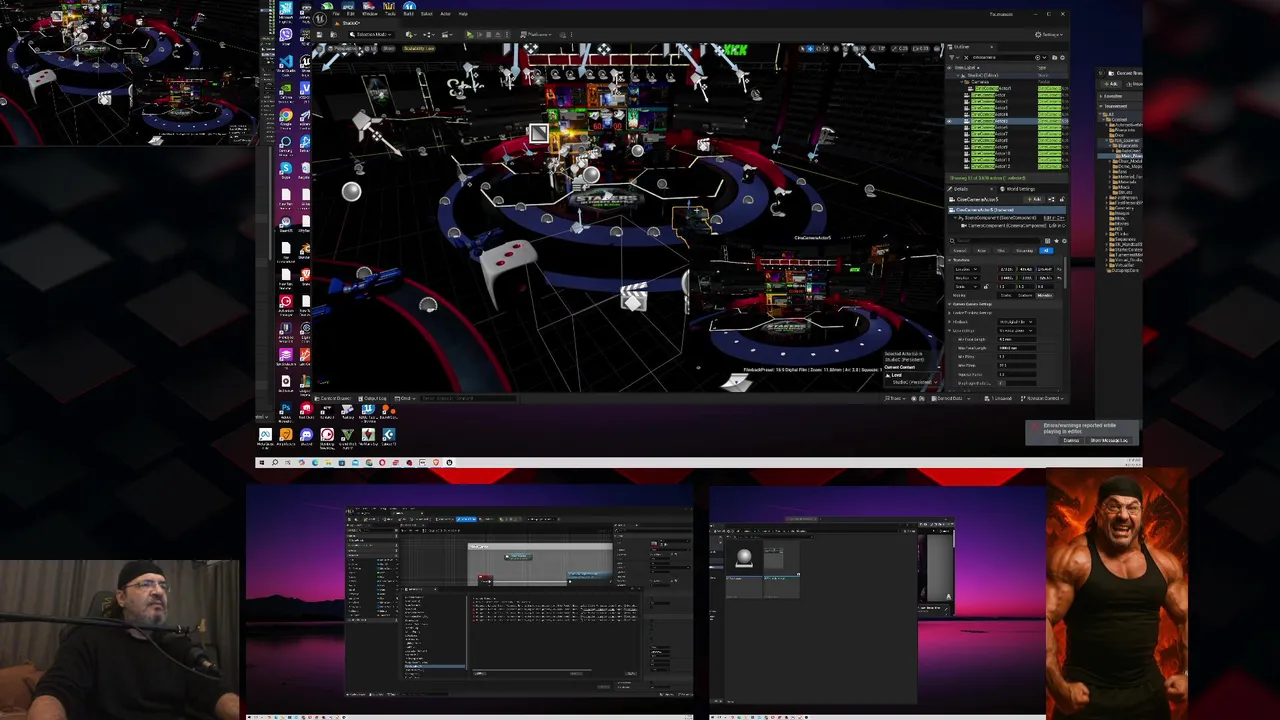Select the Actor filter in Details
This screenshot has height=720, width=1280.
[x=982, y=251]
